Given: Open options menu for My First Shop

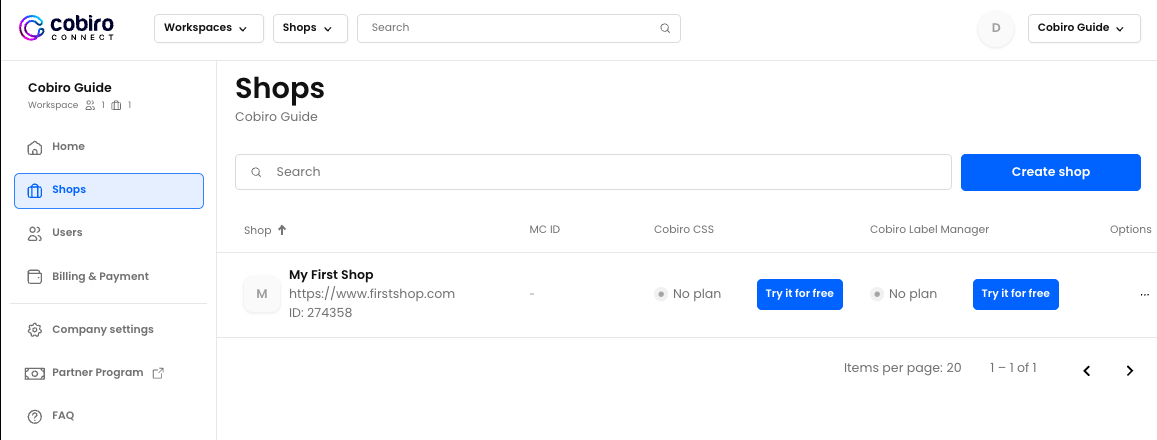Looking at the screenshot, I should (1144, 294).
